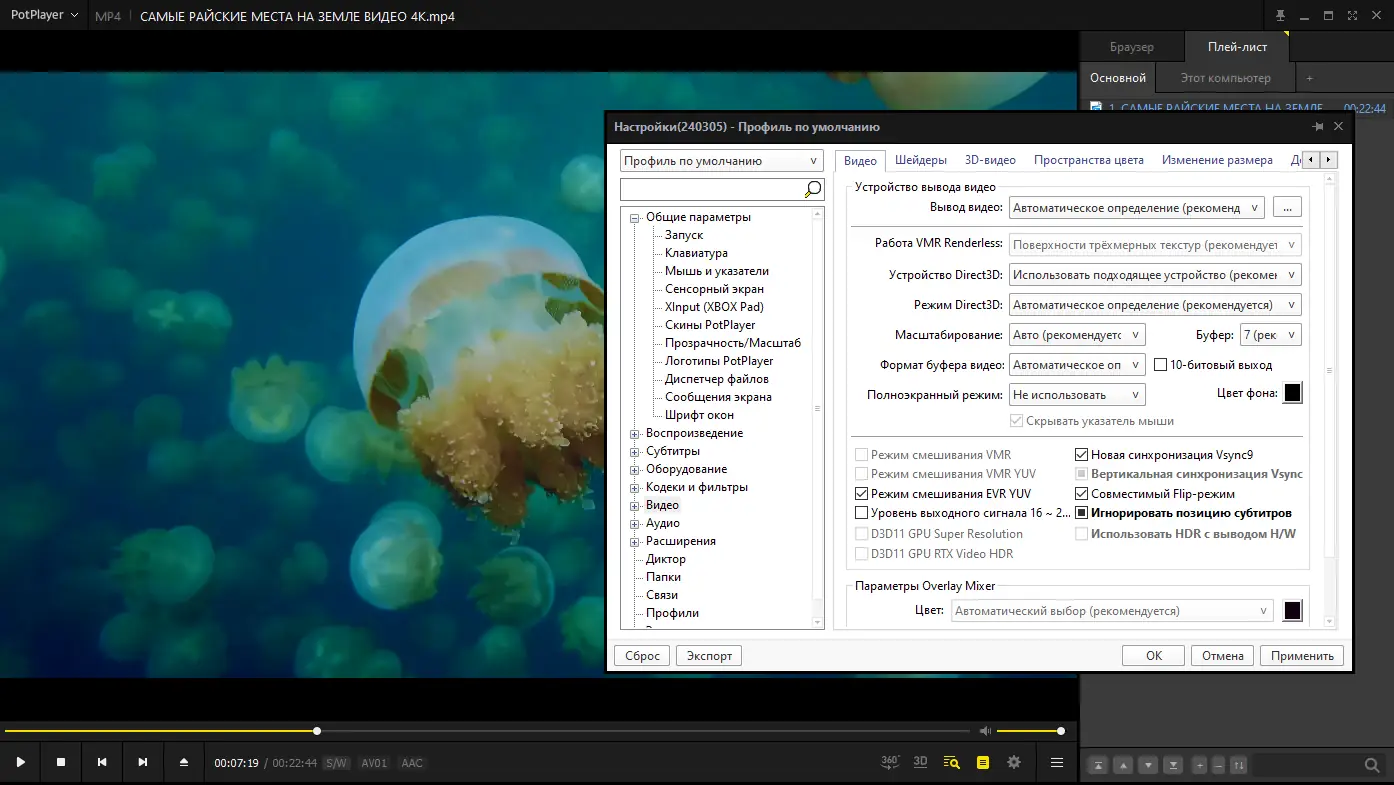Uncheck Новая синхронизация Vsync9
The image size is (1394, 785).
click(x=1081, y=455)
